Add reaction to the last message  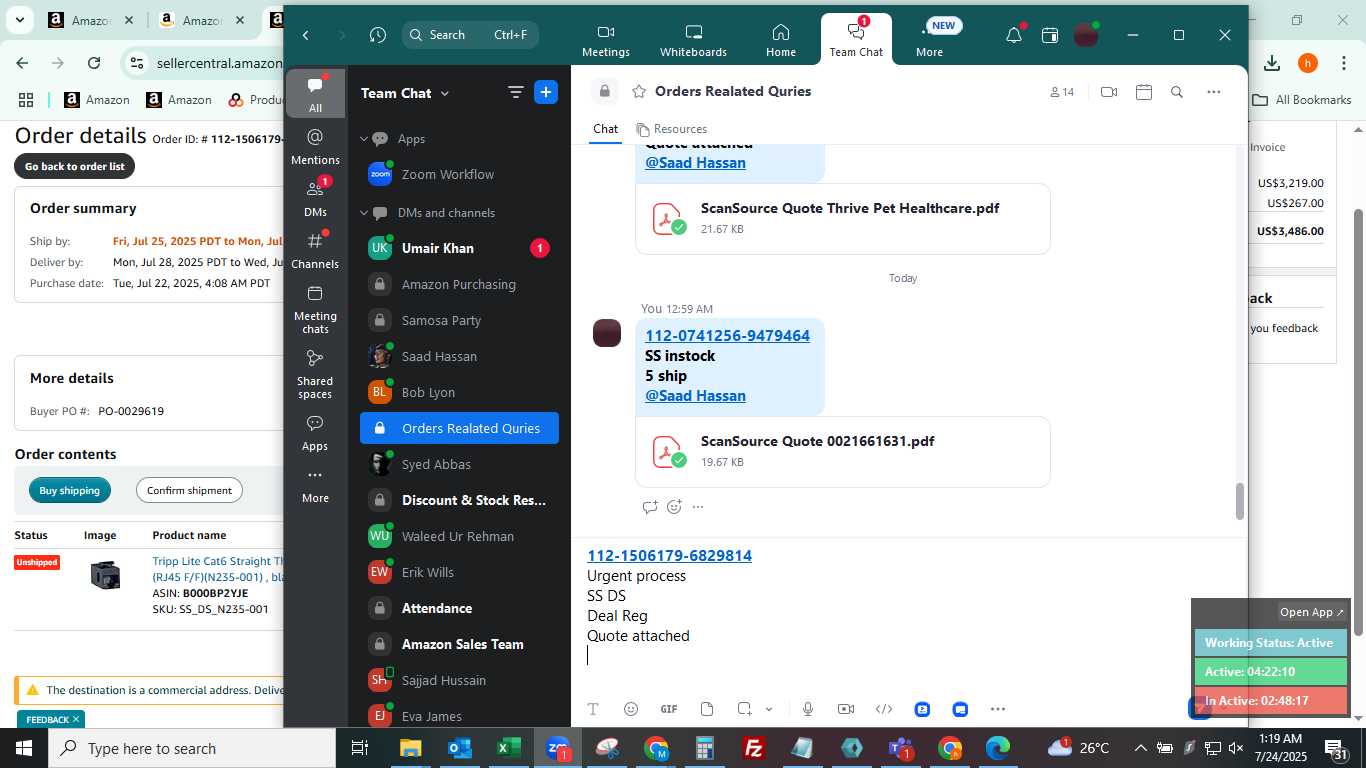674,507
